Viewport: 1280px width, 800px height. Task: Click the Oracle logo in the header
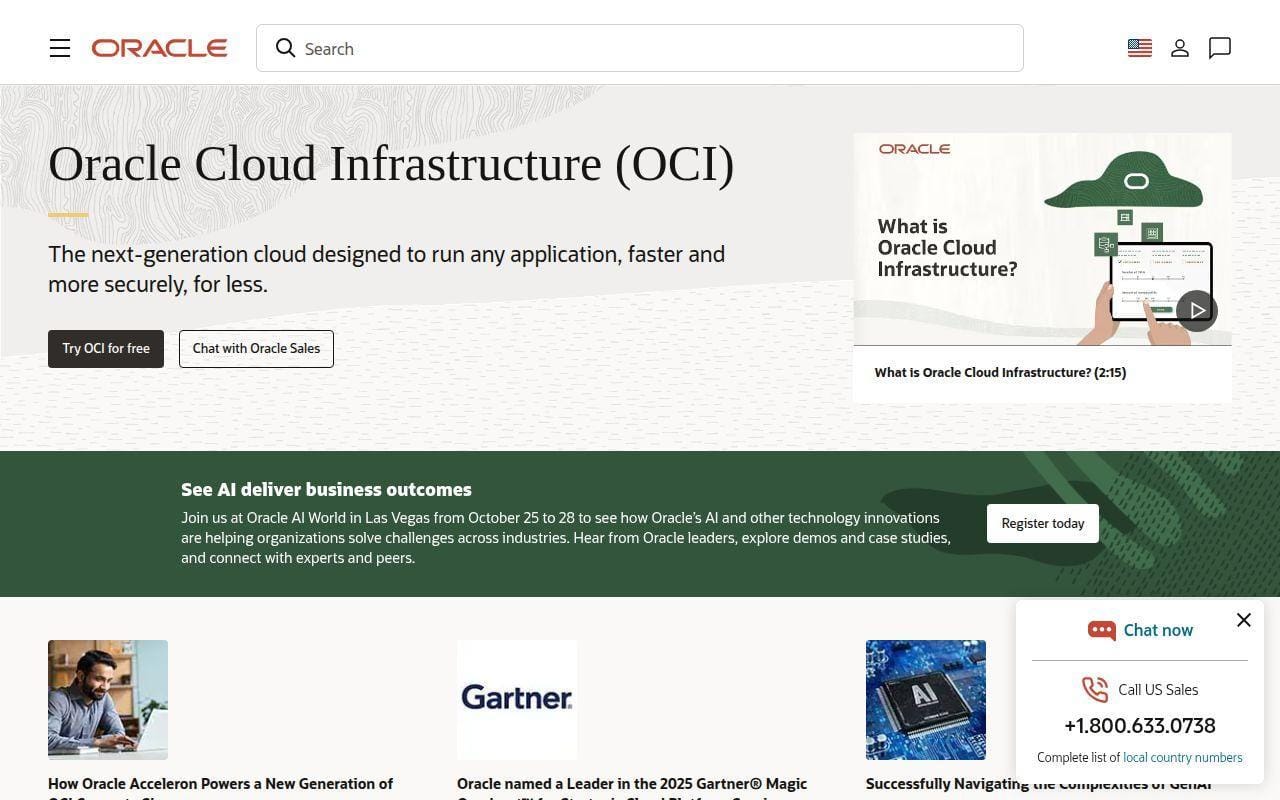pos(159,48)
